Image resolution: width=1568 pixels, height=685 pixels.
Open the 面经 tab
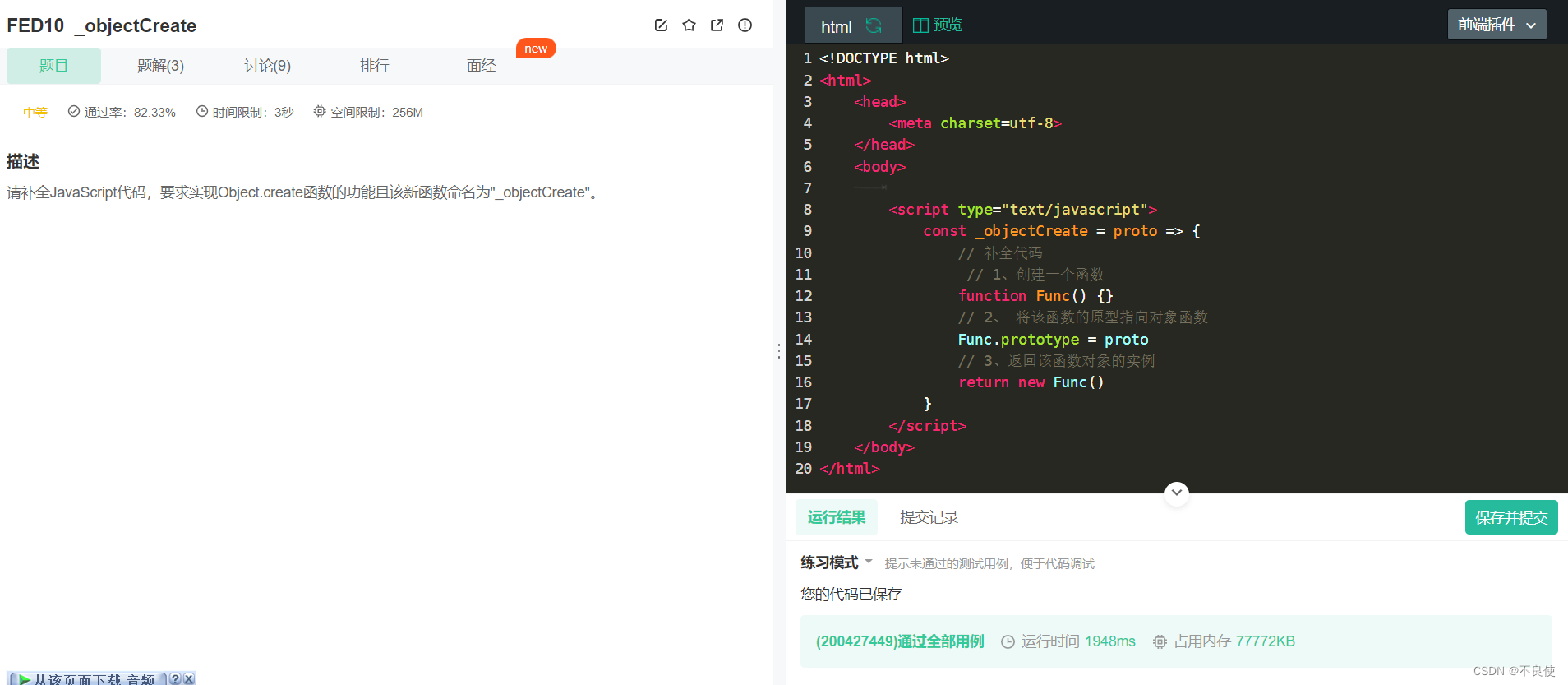click(x=481, y=66)
